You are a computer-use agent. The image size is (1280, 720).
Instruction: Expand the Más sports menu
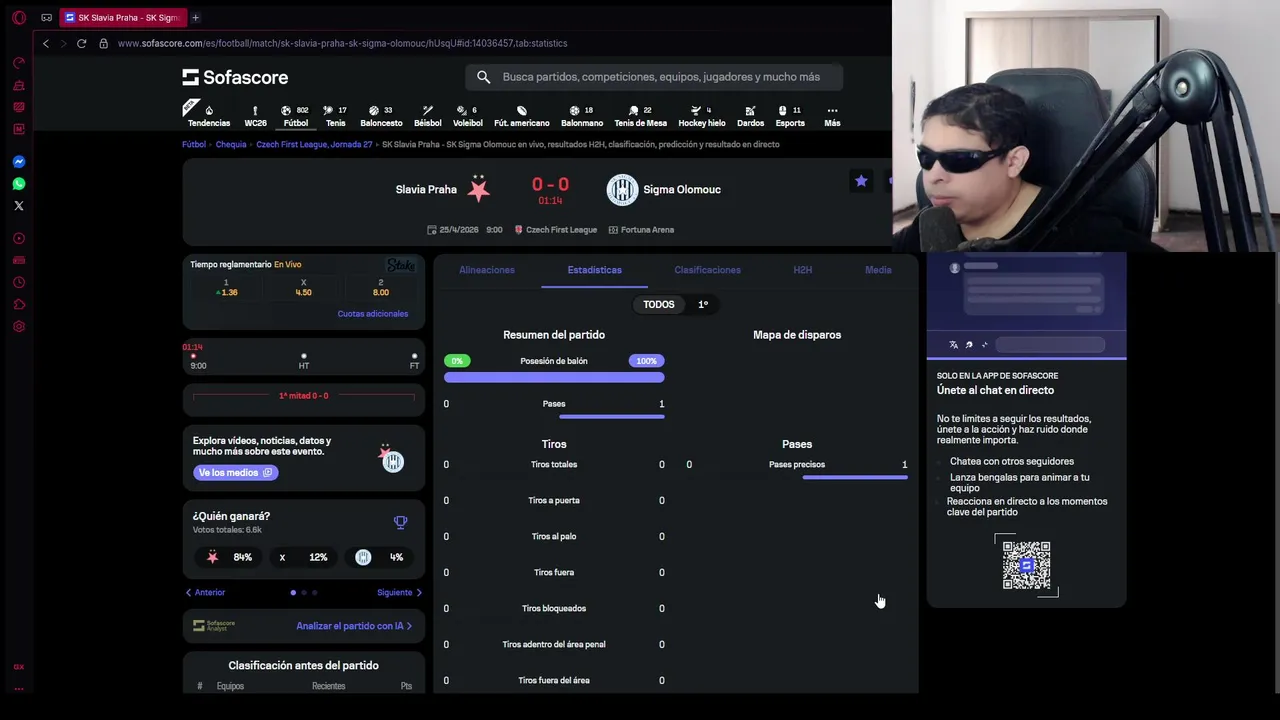pyautogui.click(x=832, y=116)
